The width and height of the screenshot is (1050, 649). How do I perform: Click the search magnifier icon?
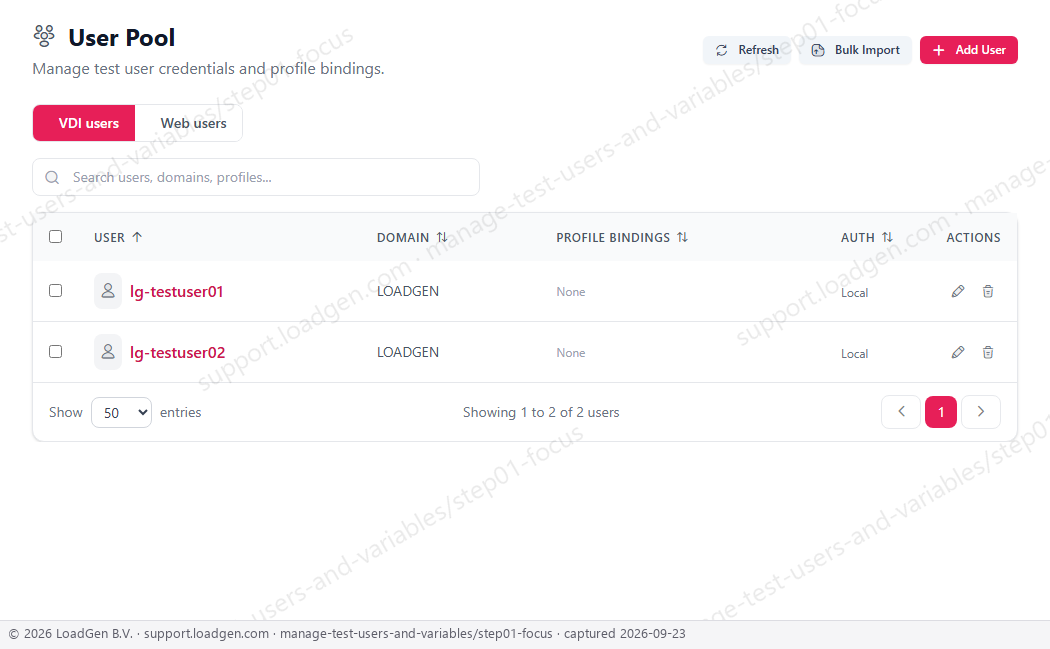(x=52, y=177)
